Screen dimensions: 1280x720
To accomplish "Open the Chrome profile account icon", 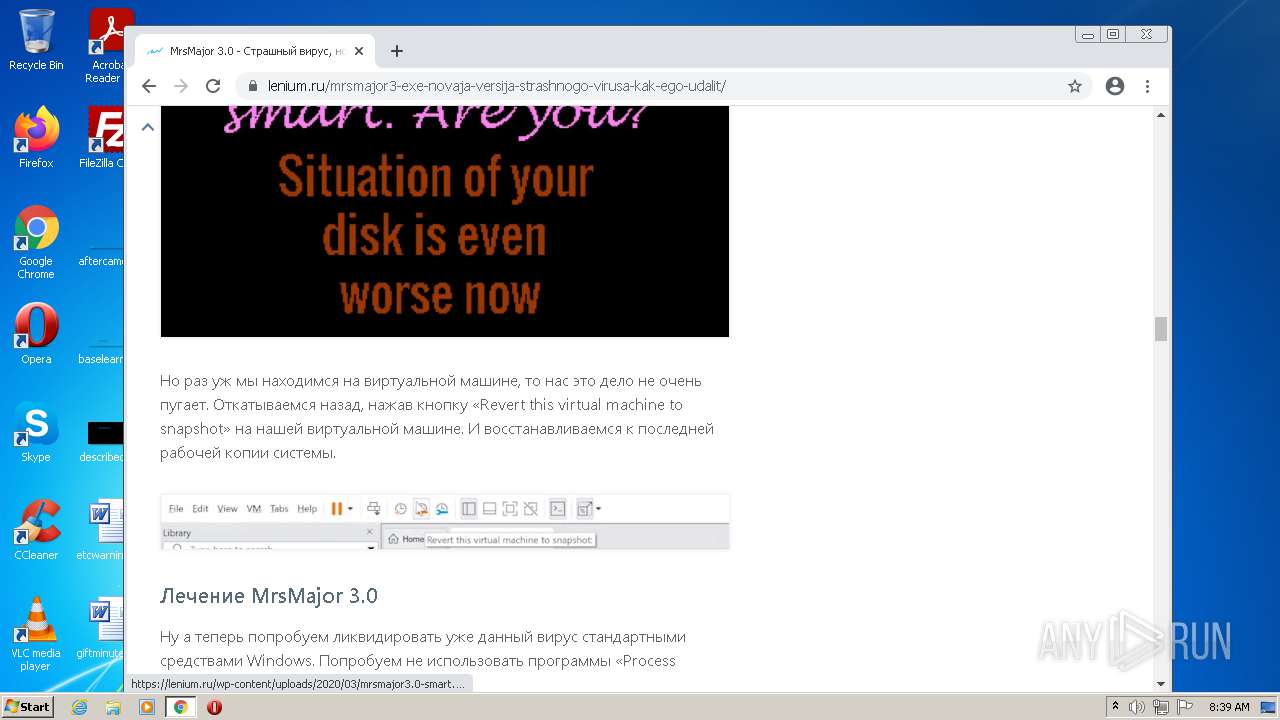I will point(1115,86).
